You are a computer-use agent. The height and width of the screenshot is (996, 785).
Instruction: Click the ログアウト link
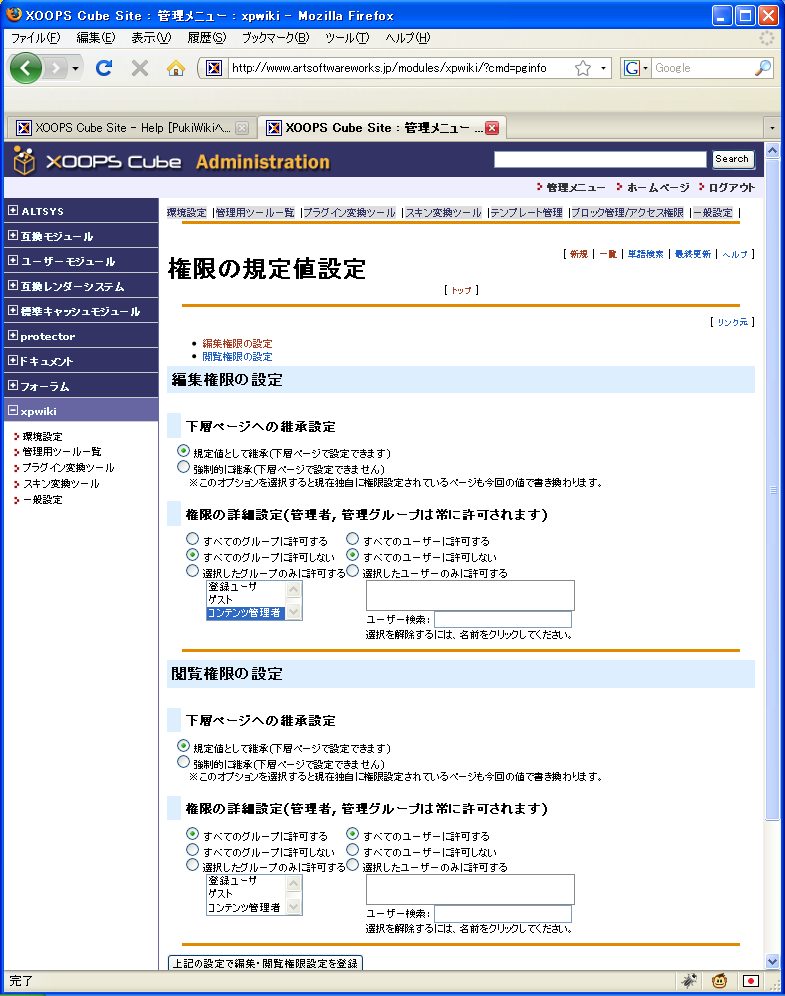726,187
